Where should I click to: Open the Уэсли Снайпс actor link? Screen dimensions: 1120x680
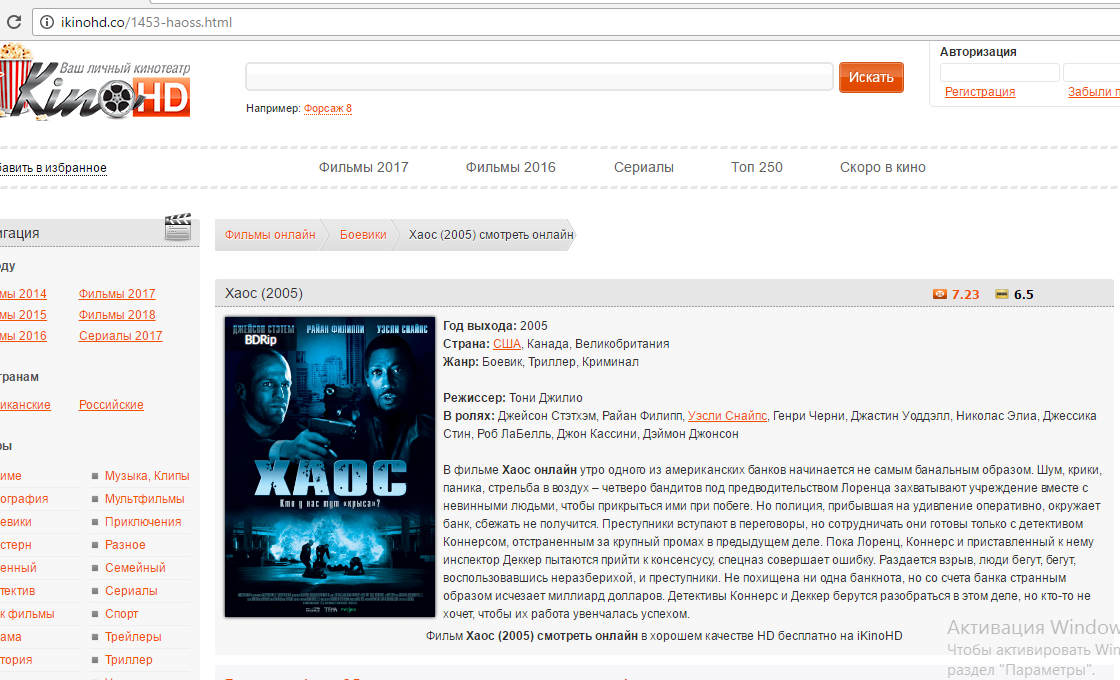(x=727, y=416)
